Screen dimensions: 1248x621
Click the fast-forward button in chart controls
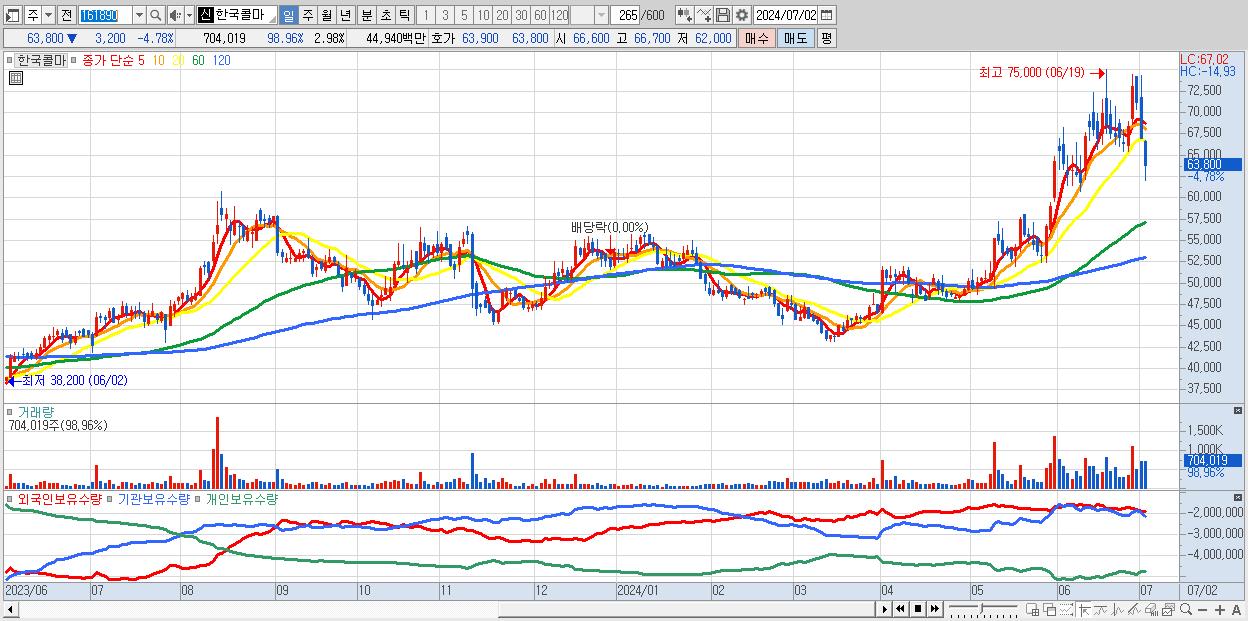pyautogui.click(x=934, y=609)
